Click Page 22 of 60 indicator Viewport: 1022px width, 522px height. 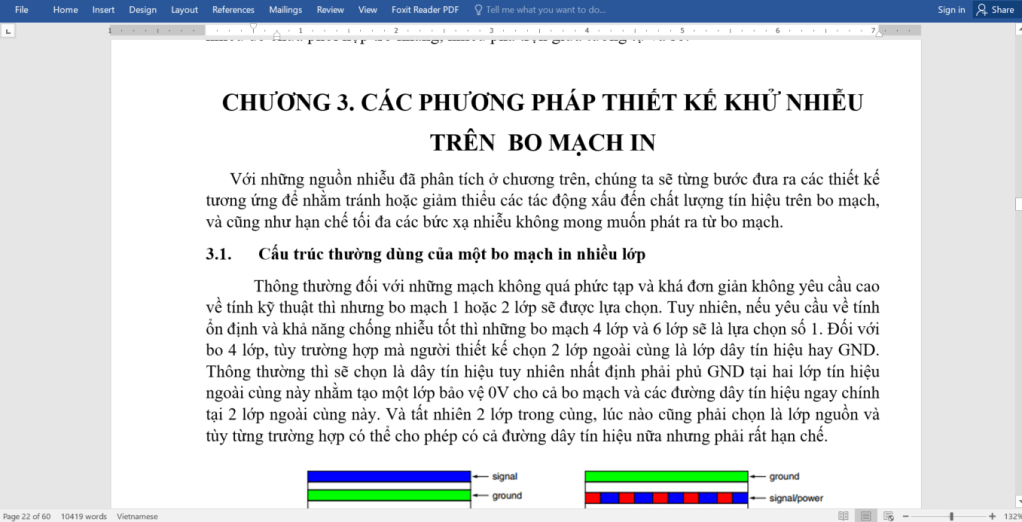27,516
